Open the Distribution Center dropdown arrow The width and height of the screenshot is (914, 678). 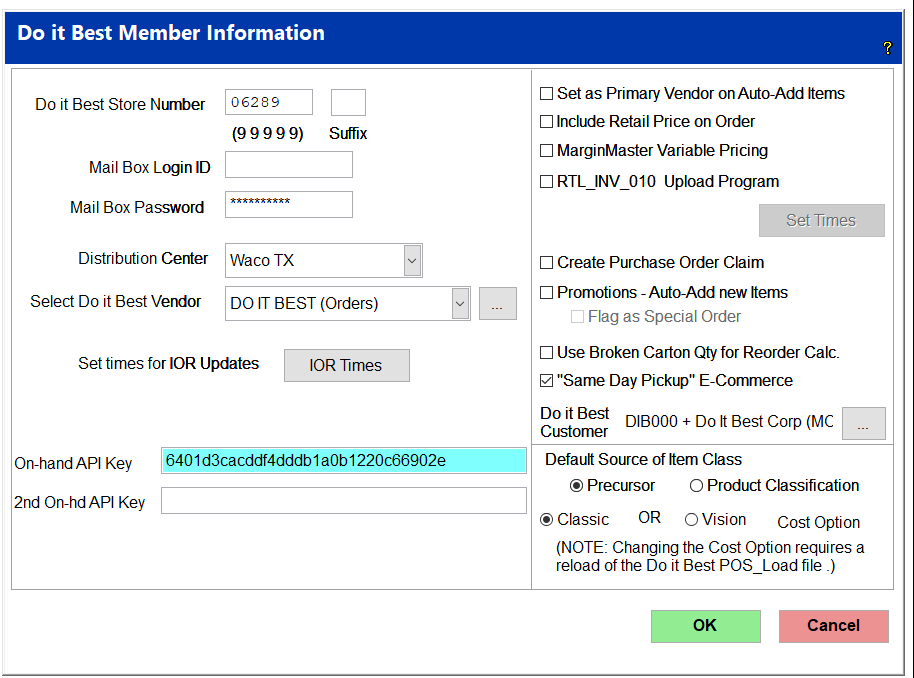pyautogui.click(x=412, y=260)
